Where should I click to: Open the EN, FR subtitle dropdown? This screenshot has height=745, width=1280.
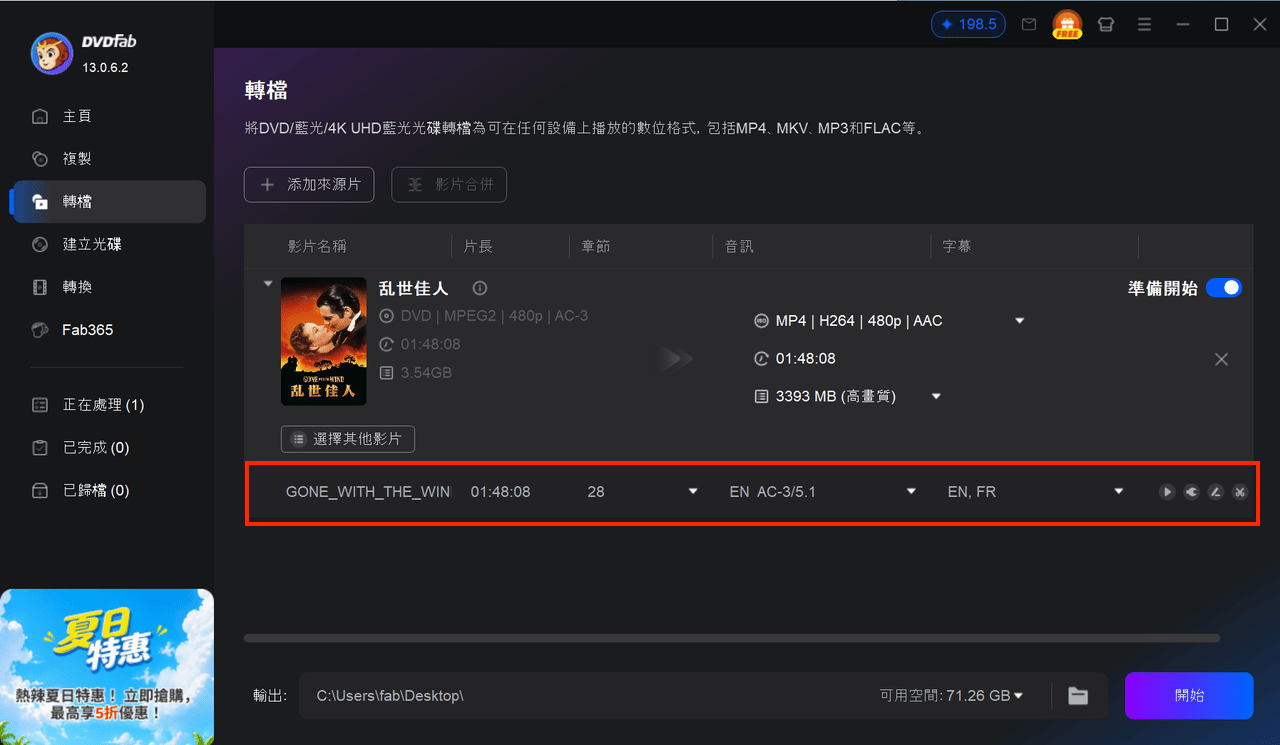tap(1119, 492)
